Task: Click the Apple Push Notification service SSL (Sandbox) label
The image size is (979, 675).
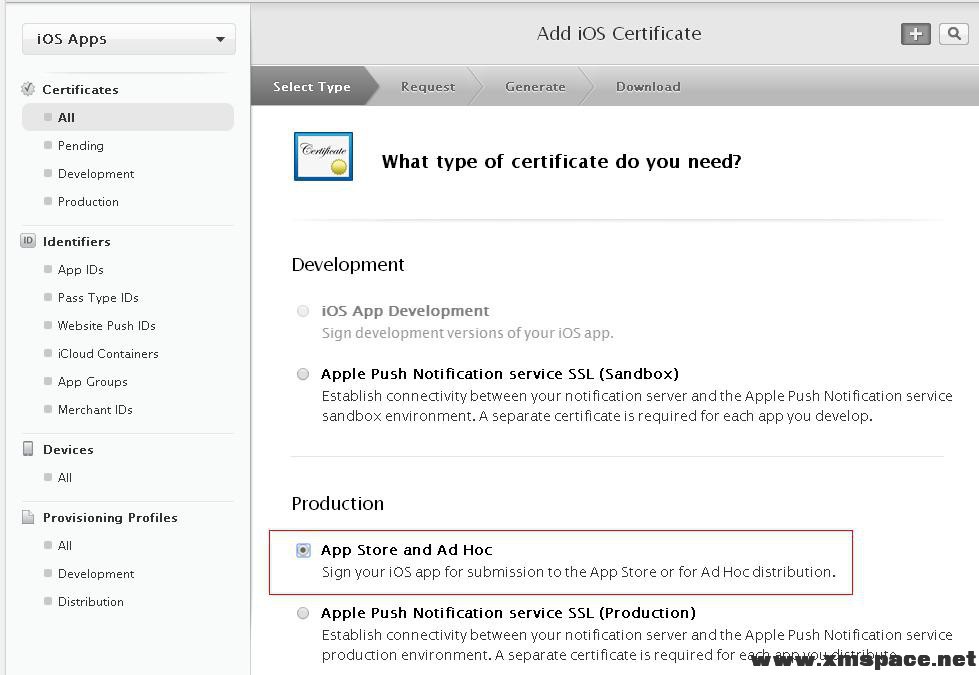Action: click(x=499, y=374)
